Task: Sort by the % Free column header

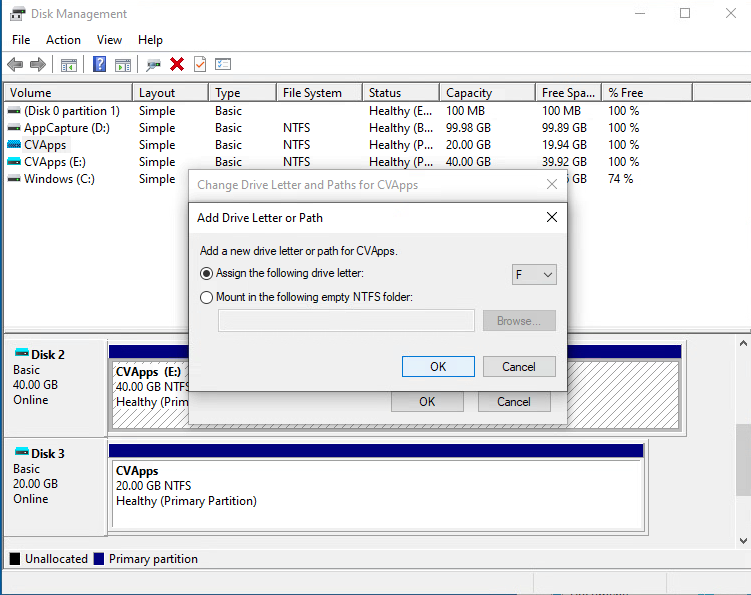Action: tap(647, 92)
